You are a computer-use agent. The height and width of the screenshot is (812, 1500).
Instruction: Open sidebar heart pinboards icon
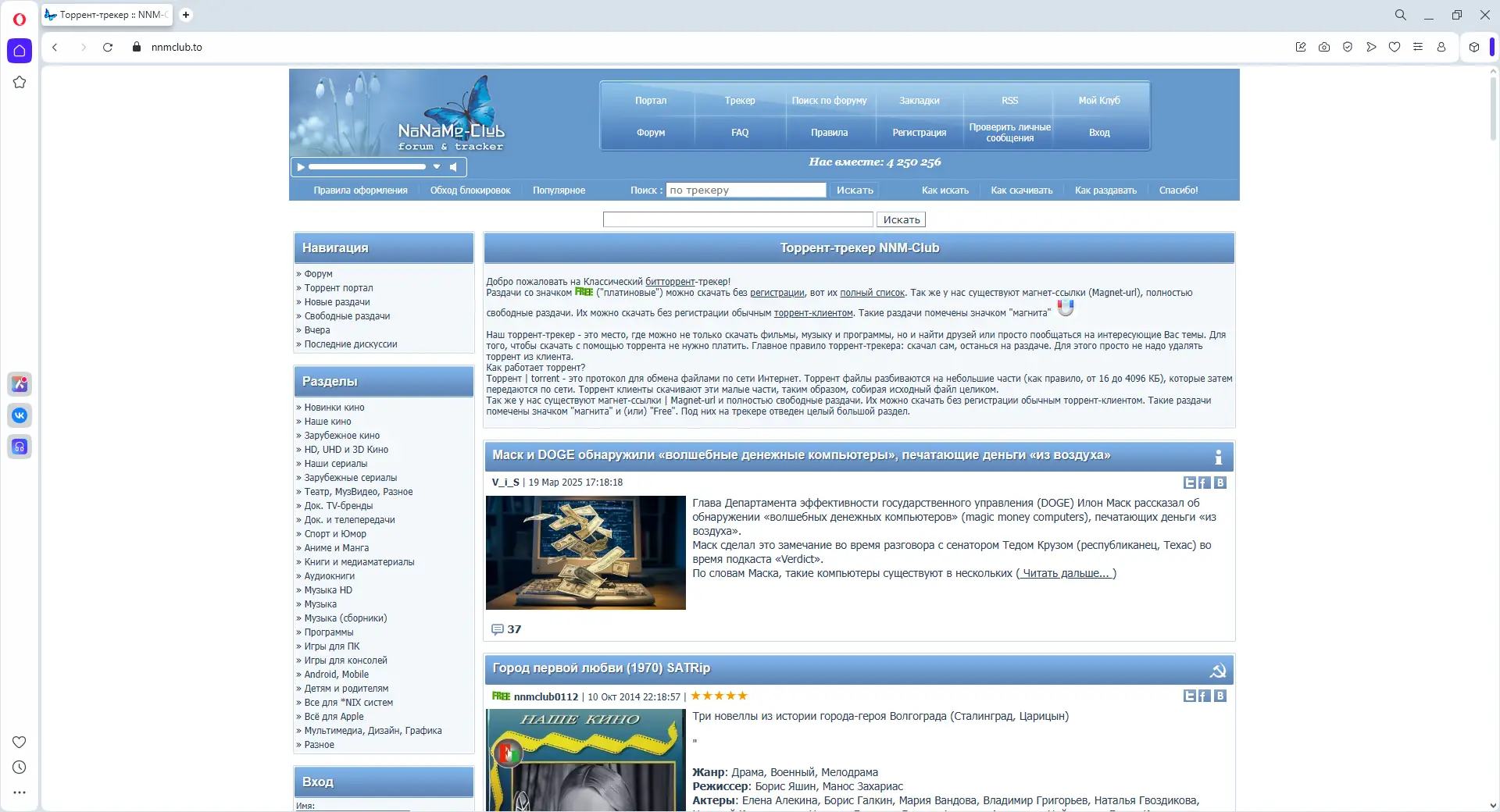20,742
